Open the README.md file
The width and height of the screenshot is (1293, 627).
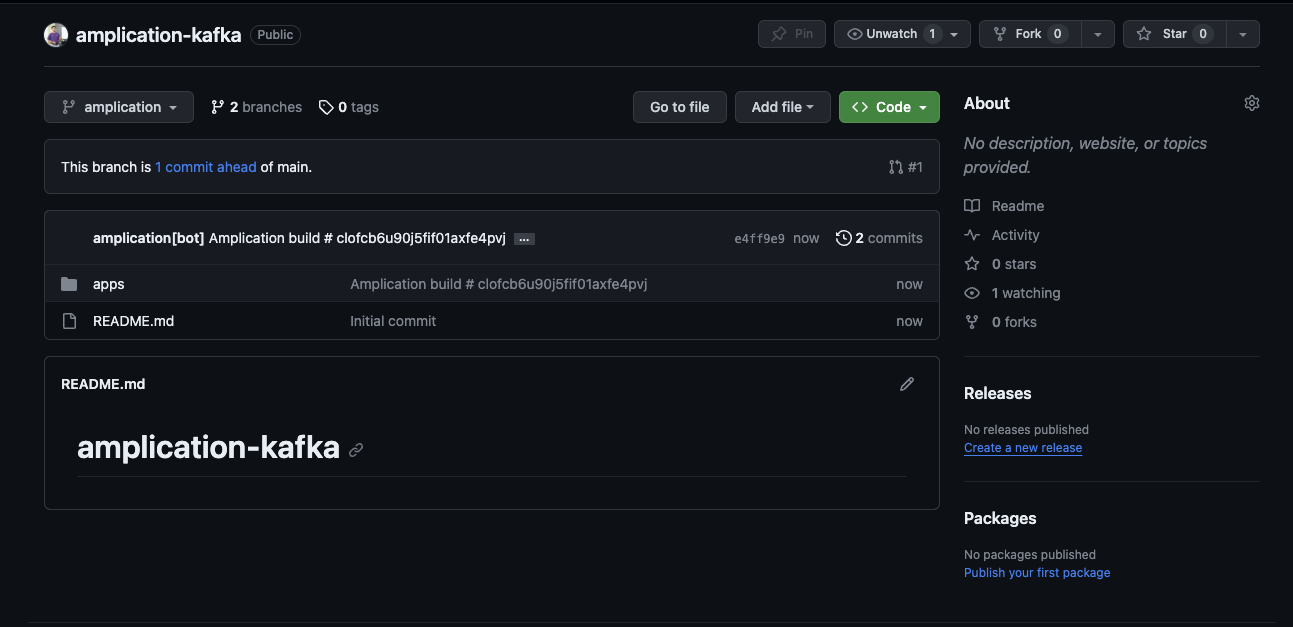(x=134, y=321)
